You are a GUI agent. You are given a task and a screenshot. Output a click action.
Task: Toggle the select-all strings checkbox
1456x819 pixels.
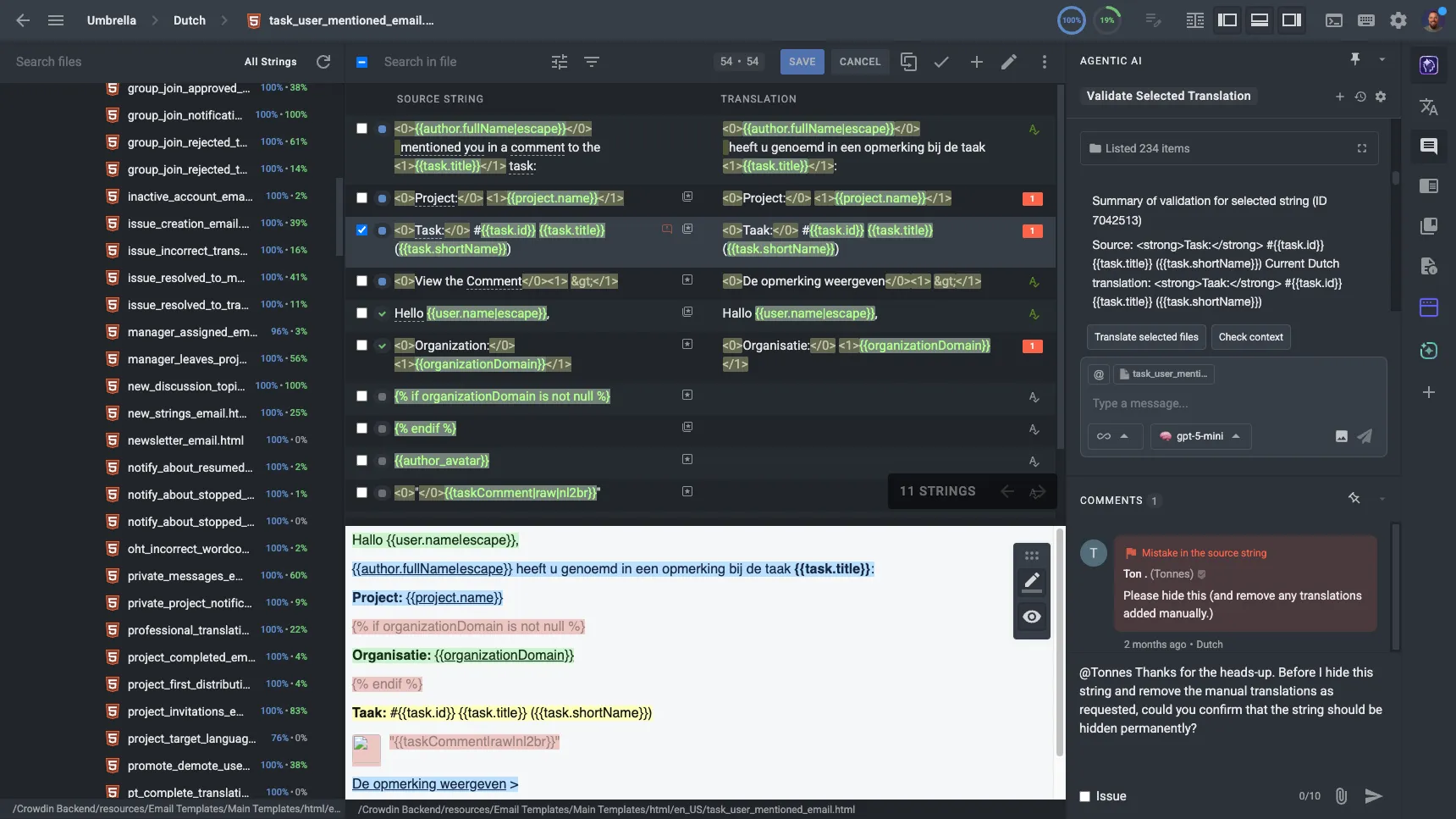362,62
